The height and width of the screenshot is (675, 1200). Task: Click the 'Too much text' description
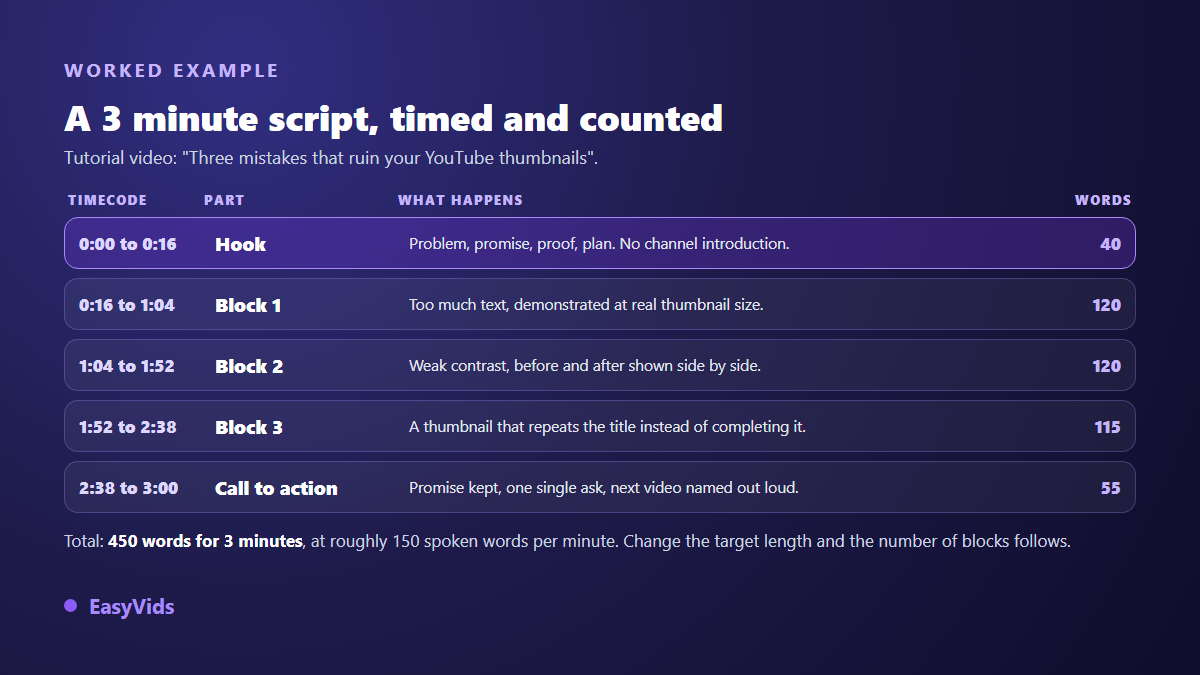click(586, 305)
